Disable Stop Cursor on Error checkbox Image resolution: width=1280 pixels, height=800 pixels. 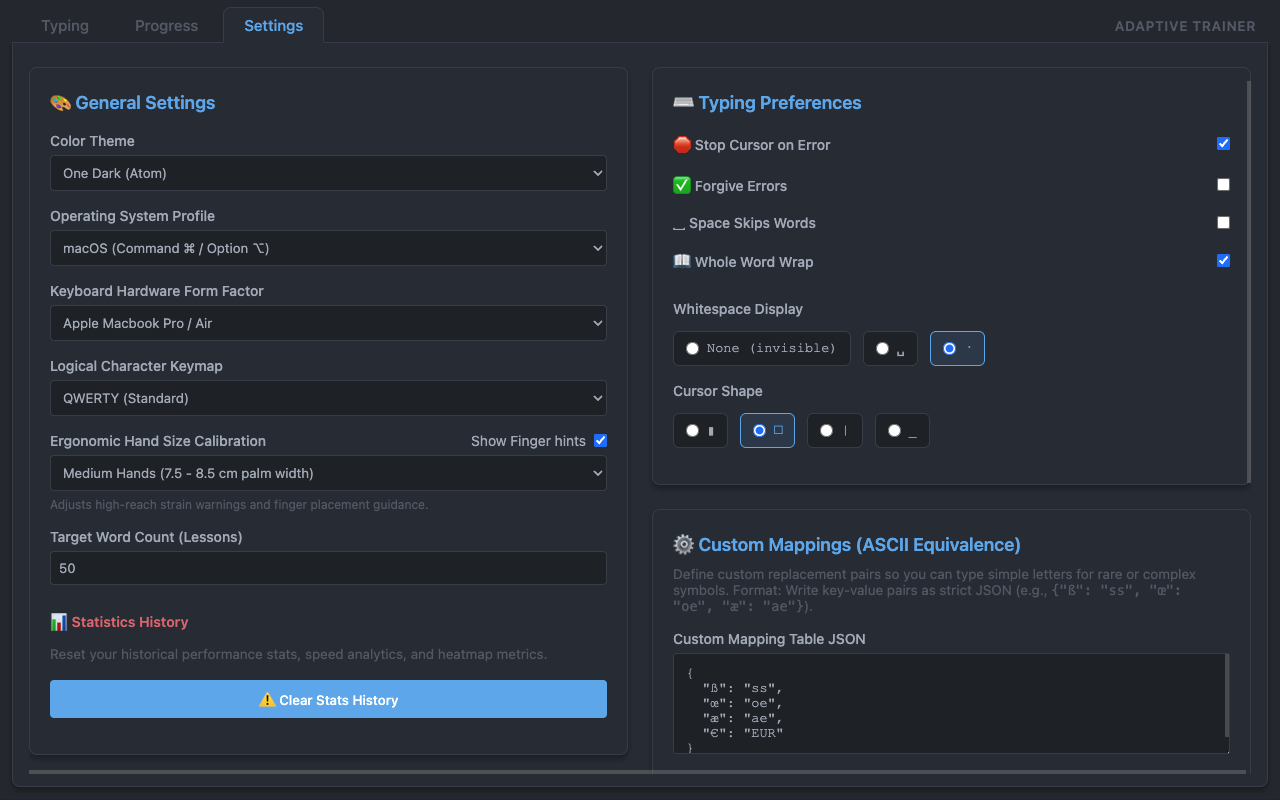click(x=1223, y=144)
